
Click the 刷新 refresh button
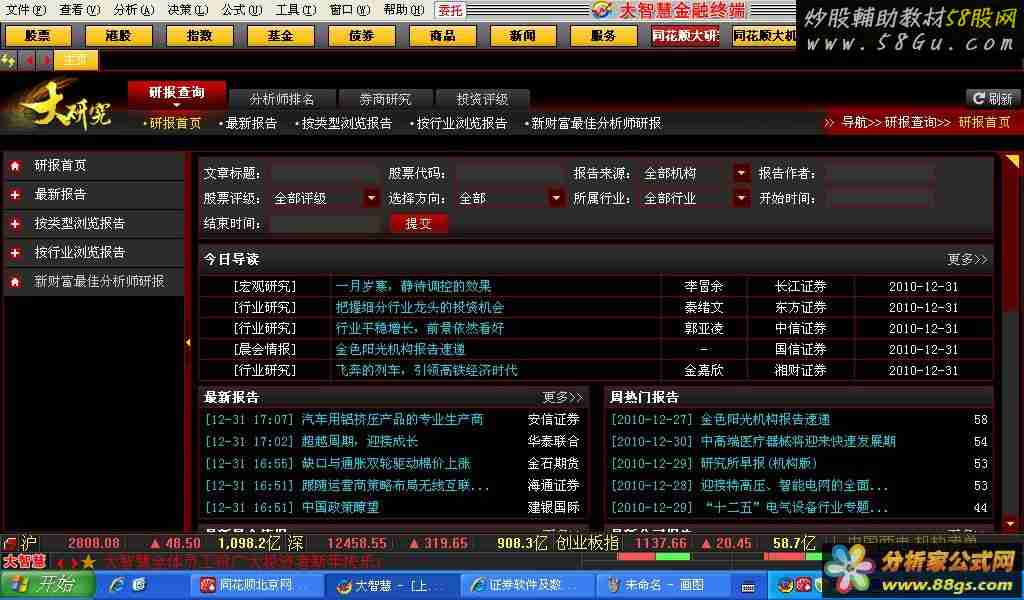(992, 99)
